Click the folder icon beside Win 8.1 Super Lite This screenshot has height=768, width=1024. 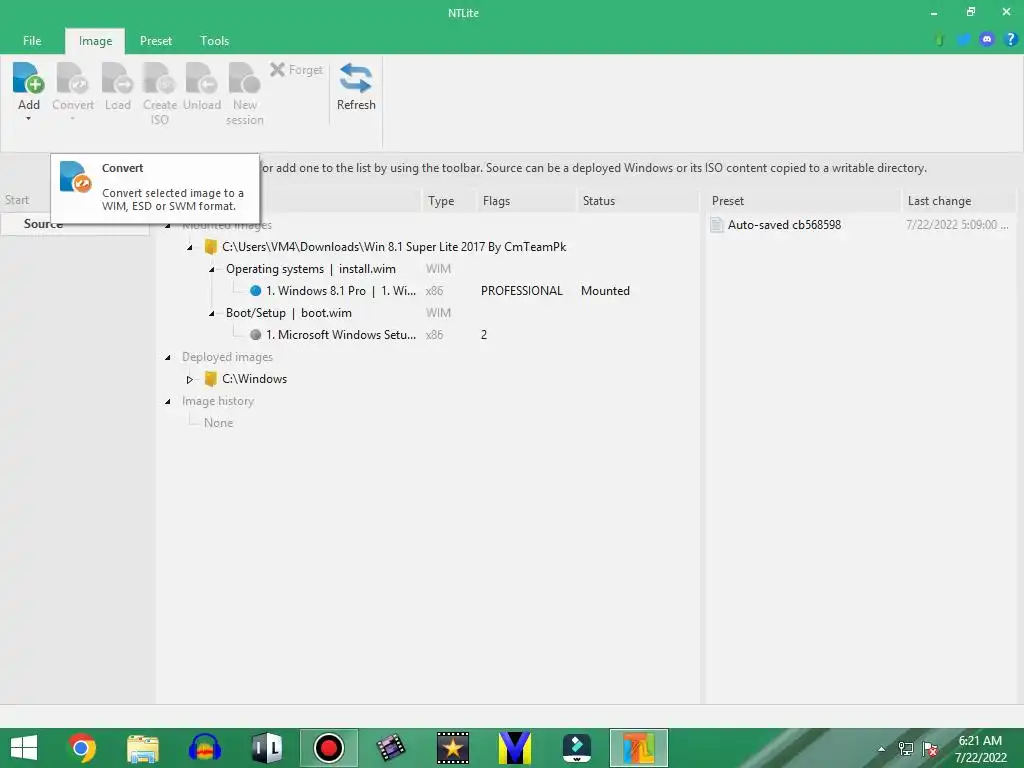pyautogui.click(x=210, y=247)
